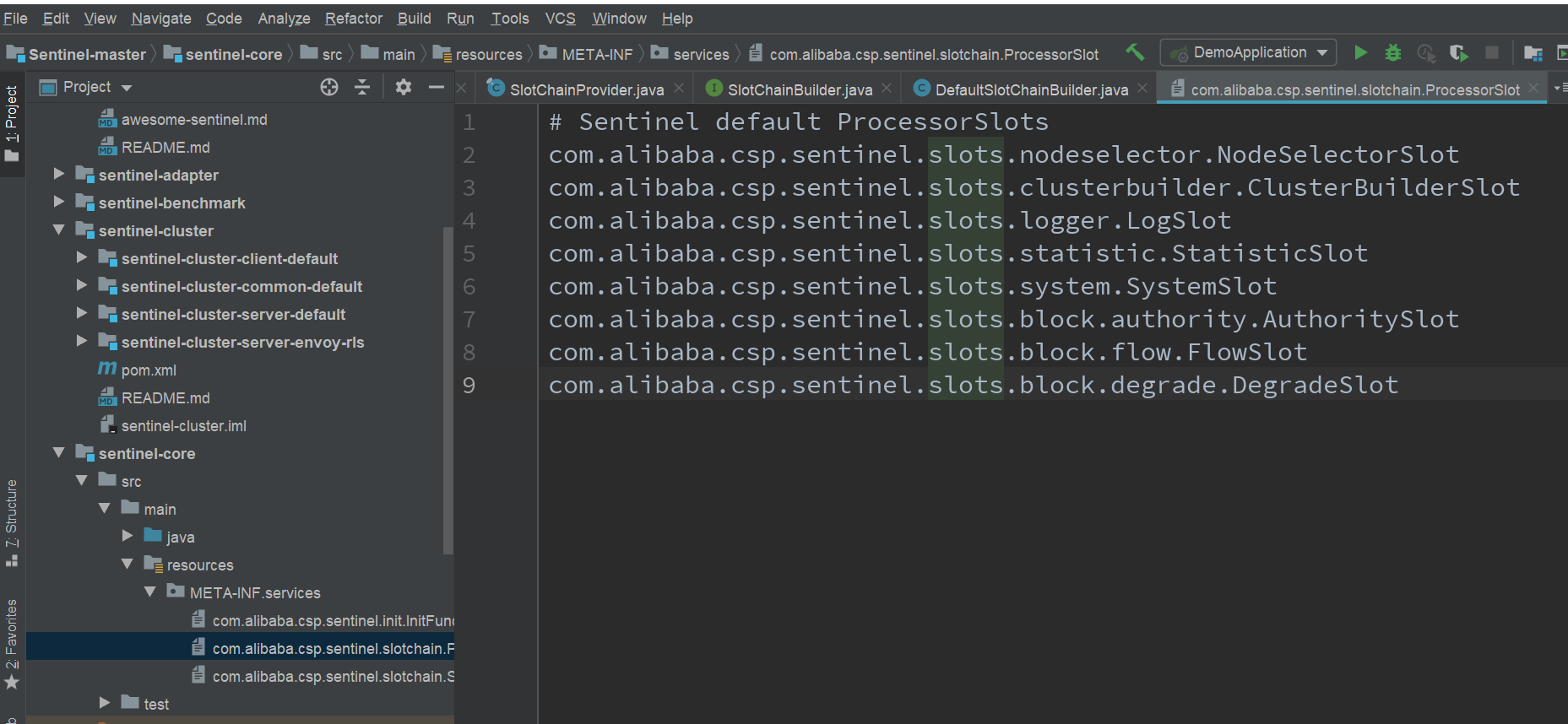
Task: Click the FlowSlot line in the editor
Action: click(927, 352)
